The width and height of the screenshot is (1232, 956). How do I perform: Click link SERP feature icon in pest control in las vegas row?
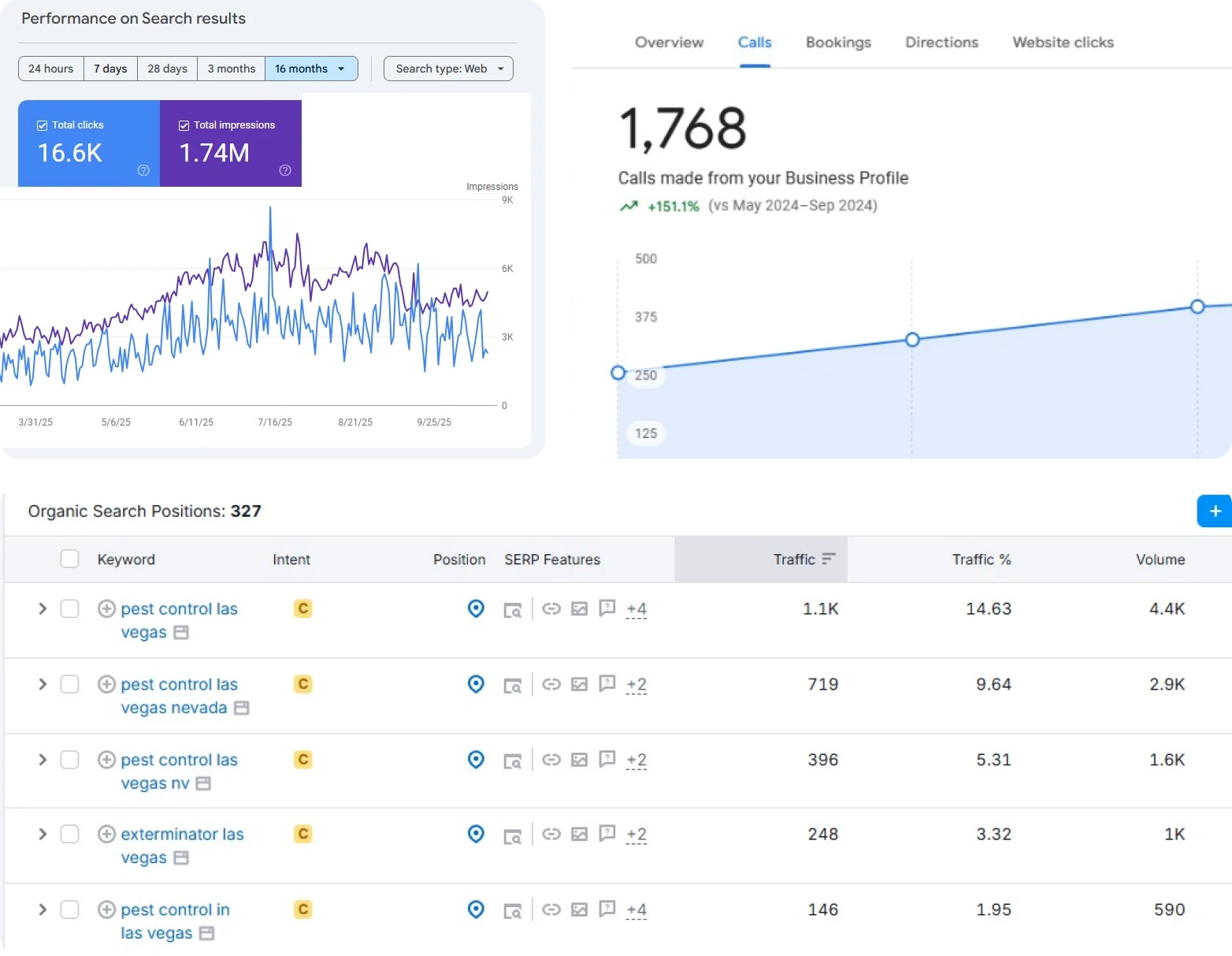coord(551,910)
